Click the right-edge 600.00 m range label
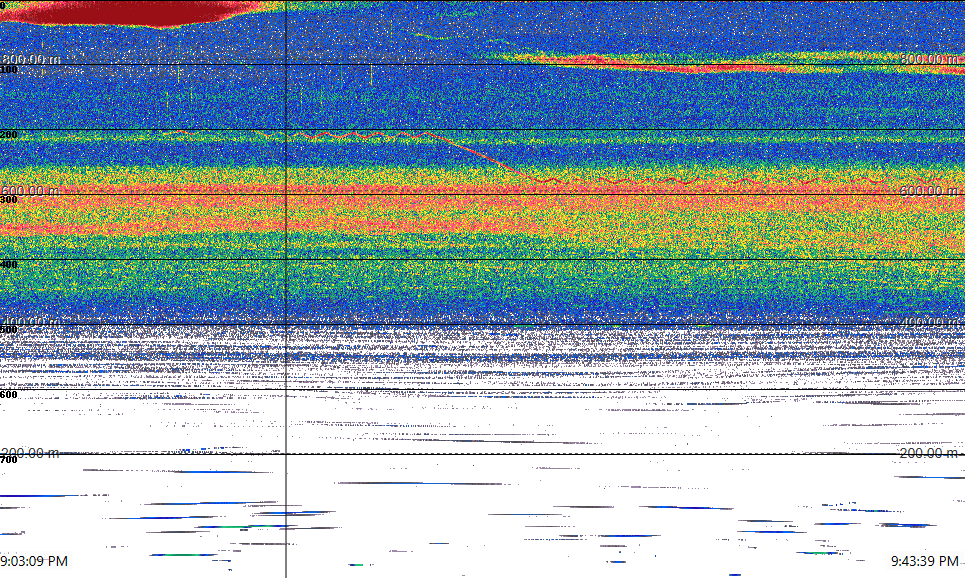 929,191
